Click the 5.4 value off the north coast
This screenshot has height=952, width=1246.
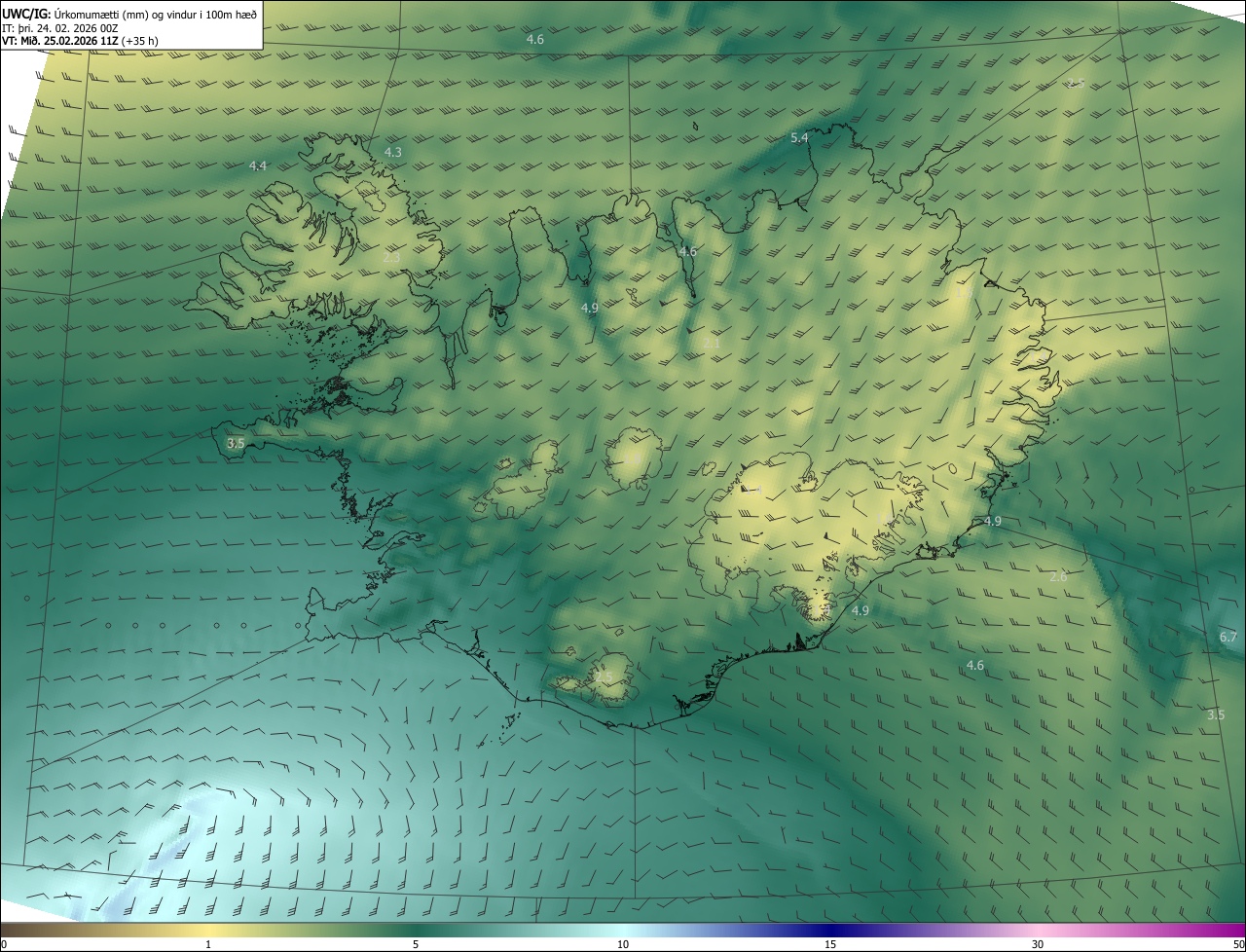click(x=799, y=138)
